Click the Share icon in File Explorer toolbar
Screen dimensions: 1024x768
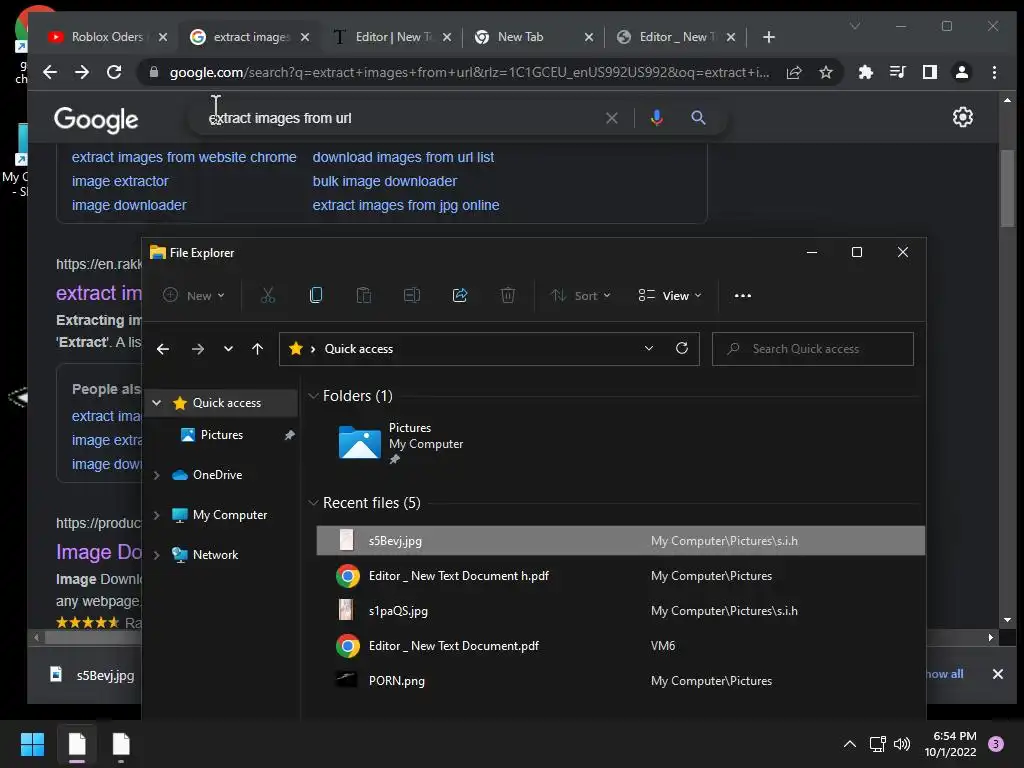click(x=460, y=295)
